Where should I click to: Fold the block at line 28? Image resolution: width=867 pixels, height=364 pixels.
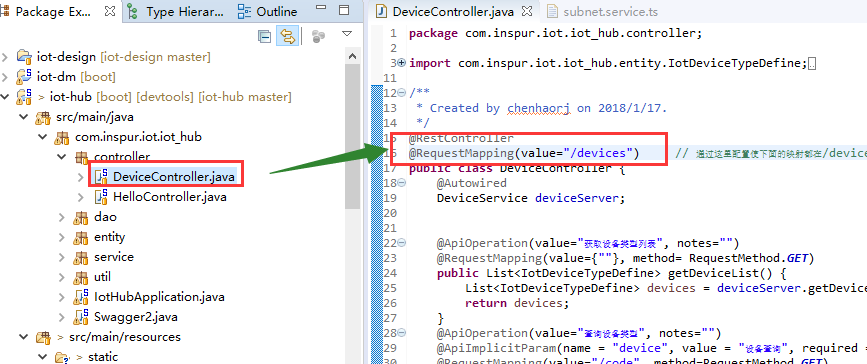(x=401, y=333)
